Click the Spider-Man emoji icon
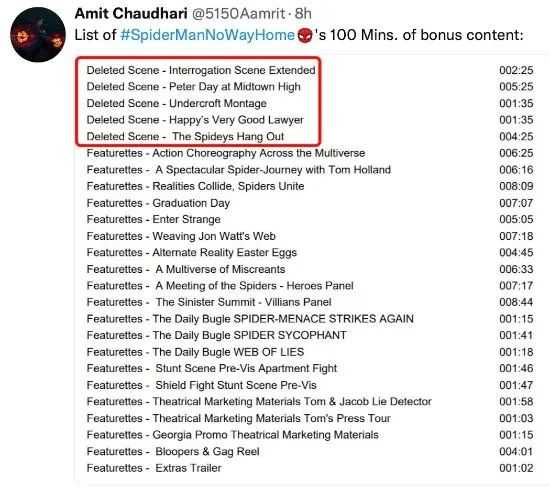Viewport: 550px width, 491px height. (305, 35)
